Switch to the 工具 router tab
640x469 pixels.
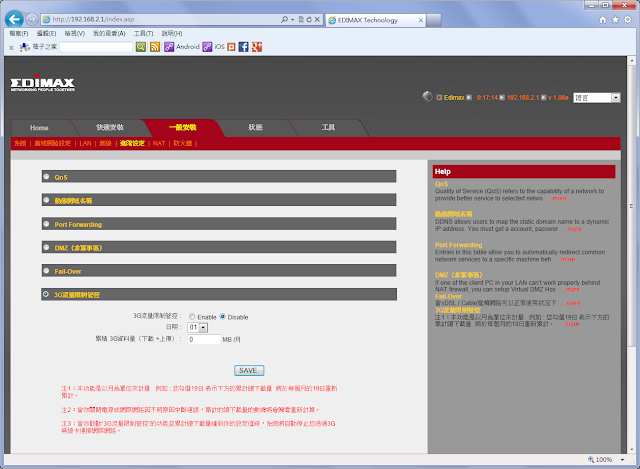point(328,128)
